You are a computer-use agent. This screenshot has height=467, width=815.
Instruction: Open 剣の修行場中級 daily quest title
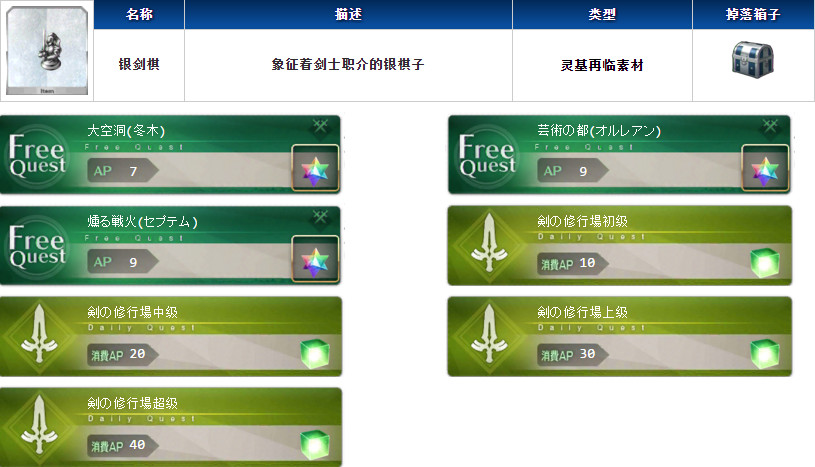point(133,312)
